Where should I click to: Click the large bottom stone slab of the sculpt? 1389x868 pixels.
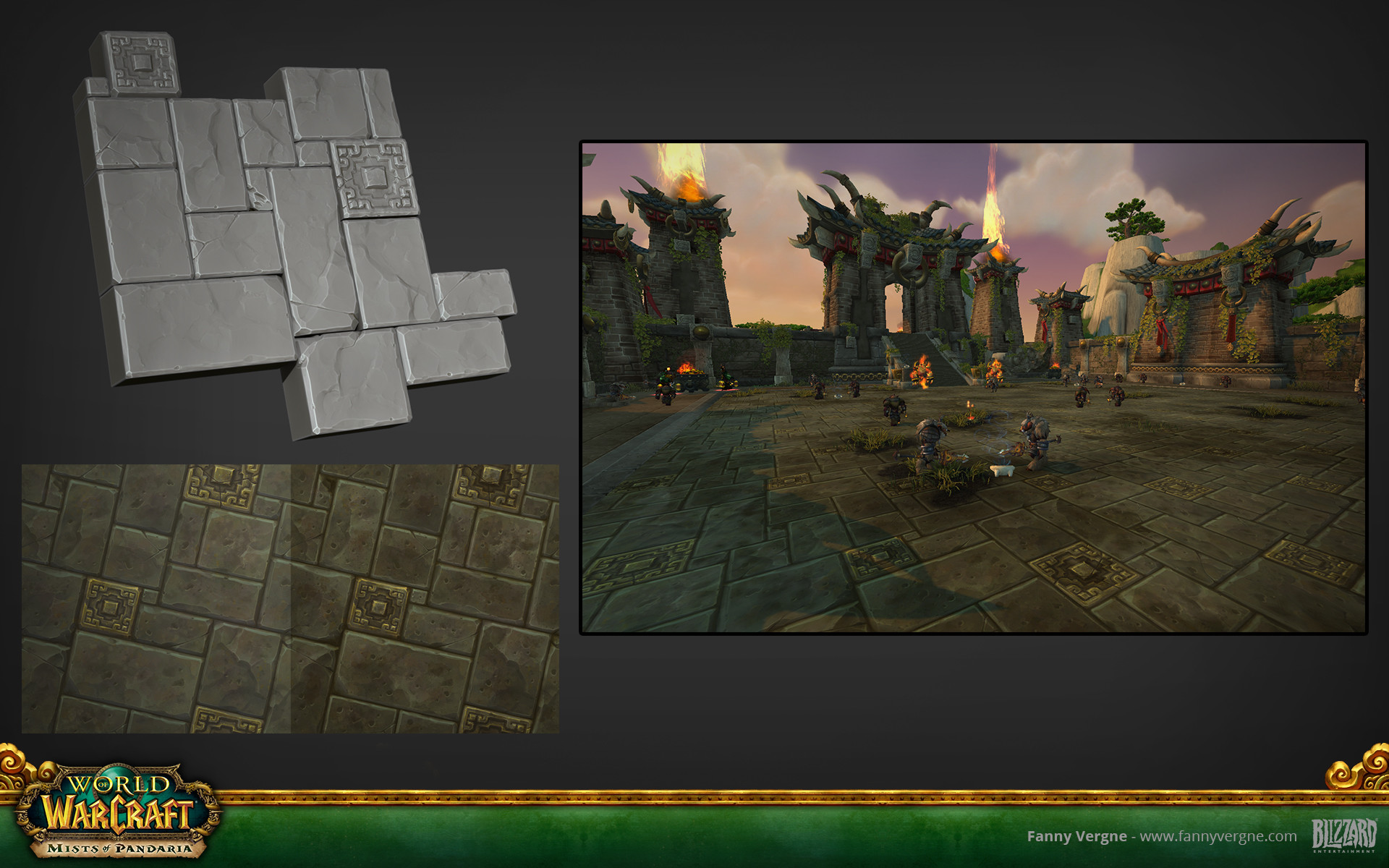coord(204,327)
